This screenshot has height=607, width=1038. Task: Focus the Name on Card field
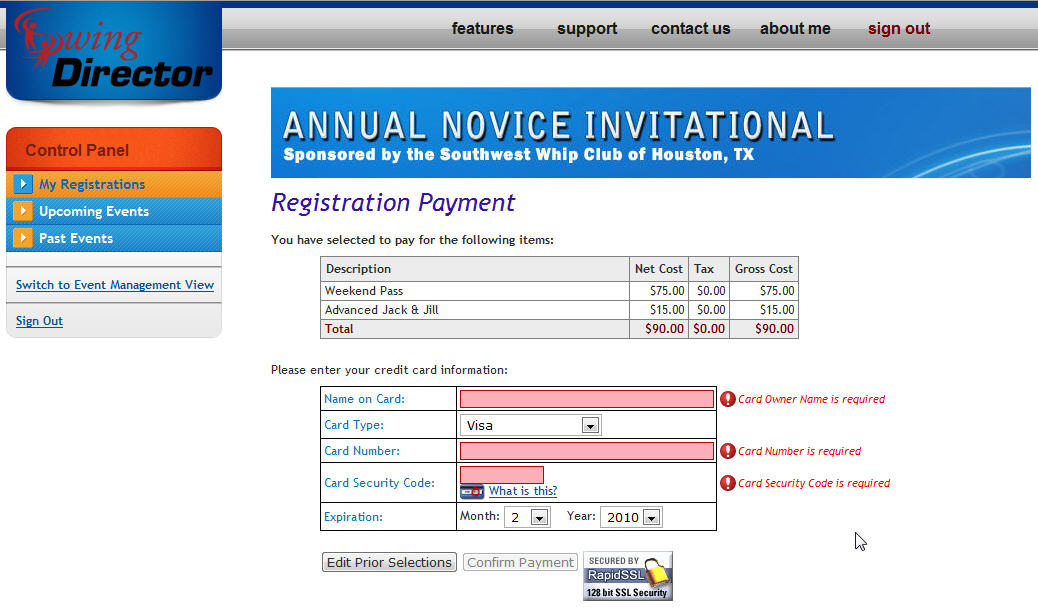point(587,398)
